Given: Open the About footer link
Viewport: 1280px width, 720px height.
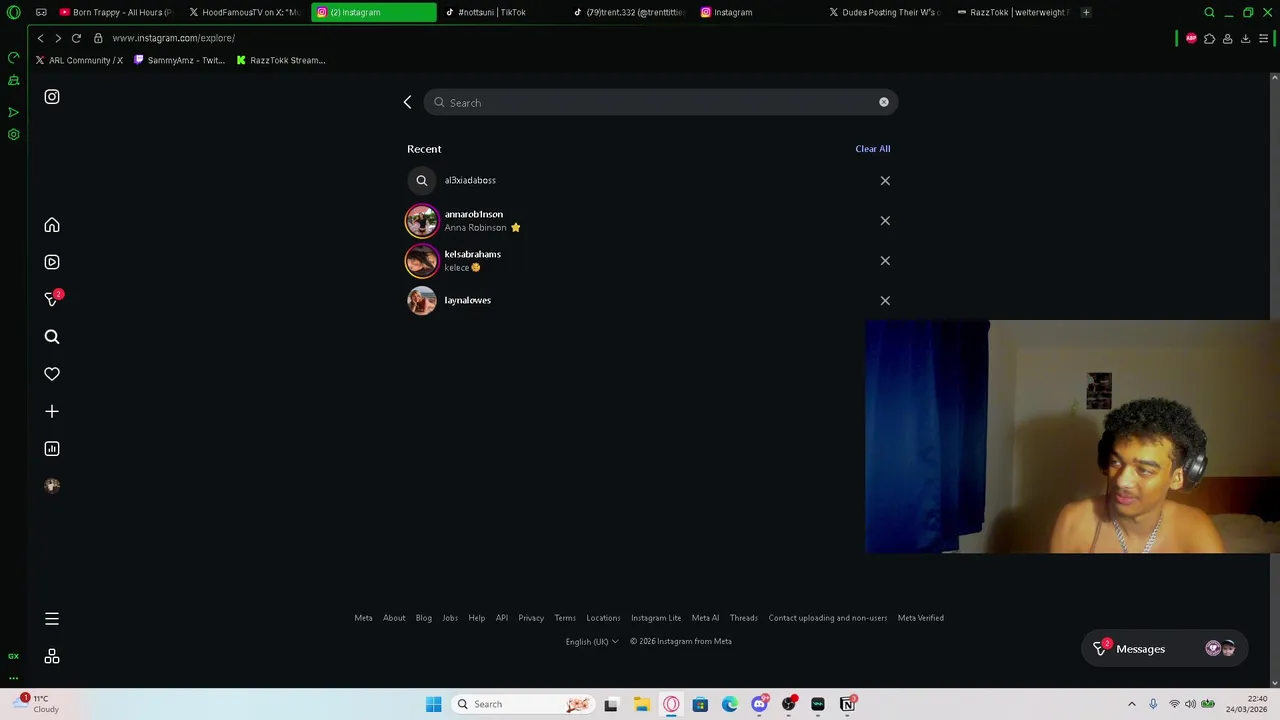Looking at the screenshot, I should click(x=394, y=618).
